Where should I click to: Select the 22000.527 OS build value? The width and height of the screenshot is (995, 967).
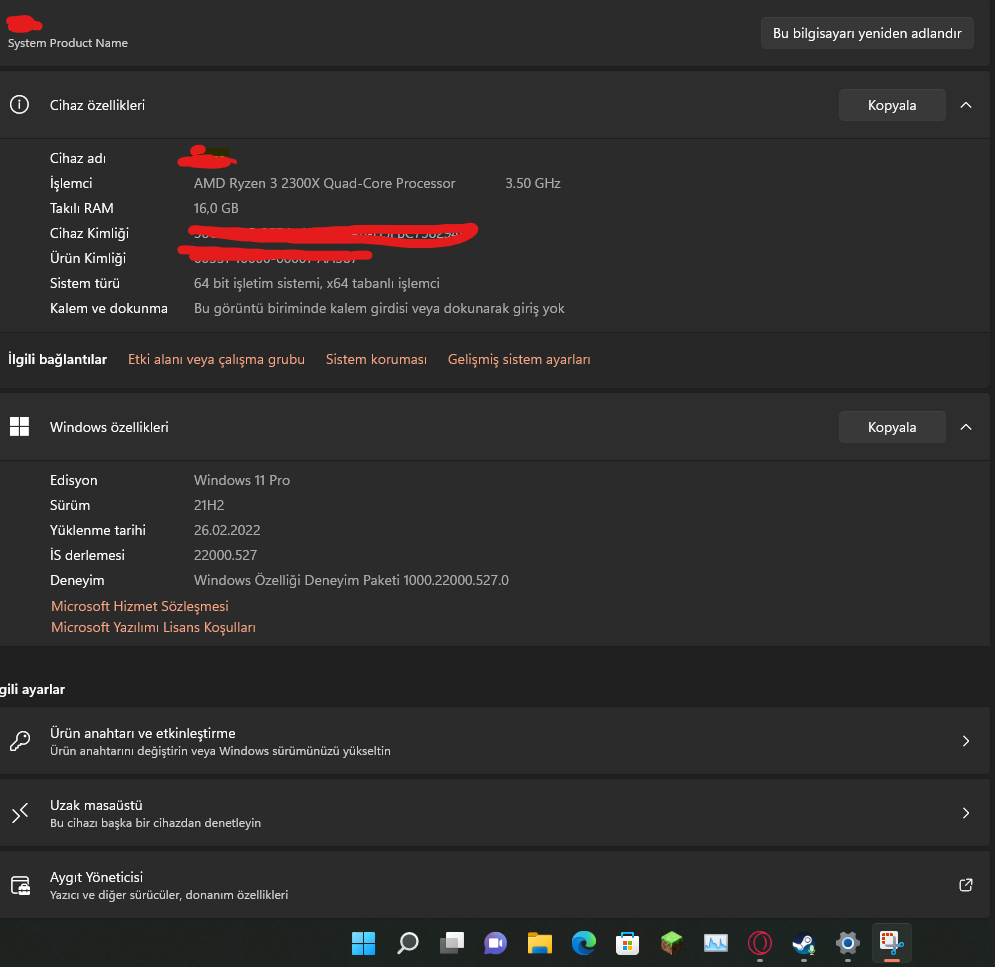(225, 555)
